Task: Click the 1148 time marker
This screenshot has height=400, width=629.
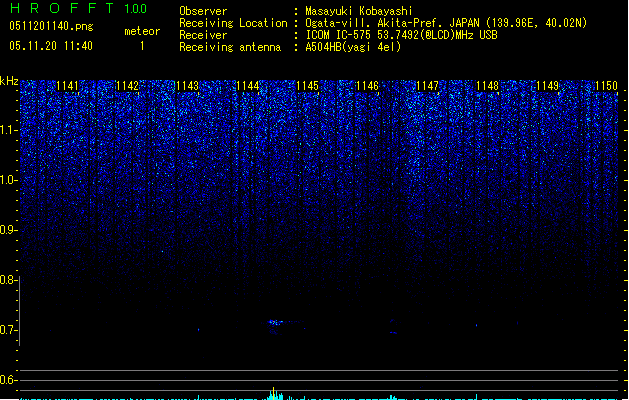Action: tap(487, 86)
